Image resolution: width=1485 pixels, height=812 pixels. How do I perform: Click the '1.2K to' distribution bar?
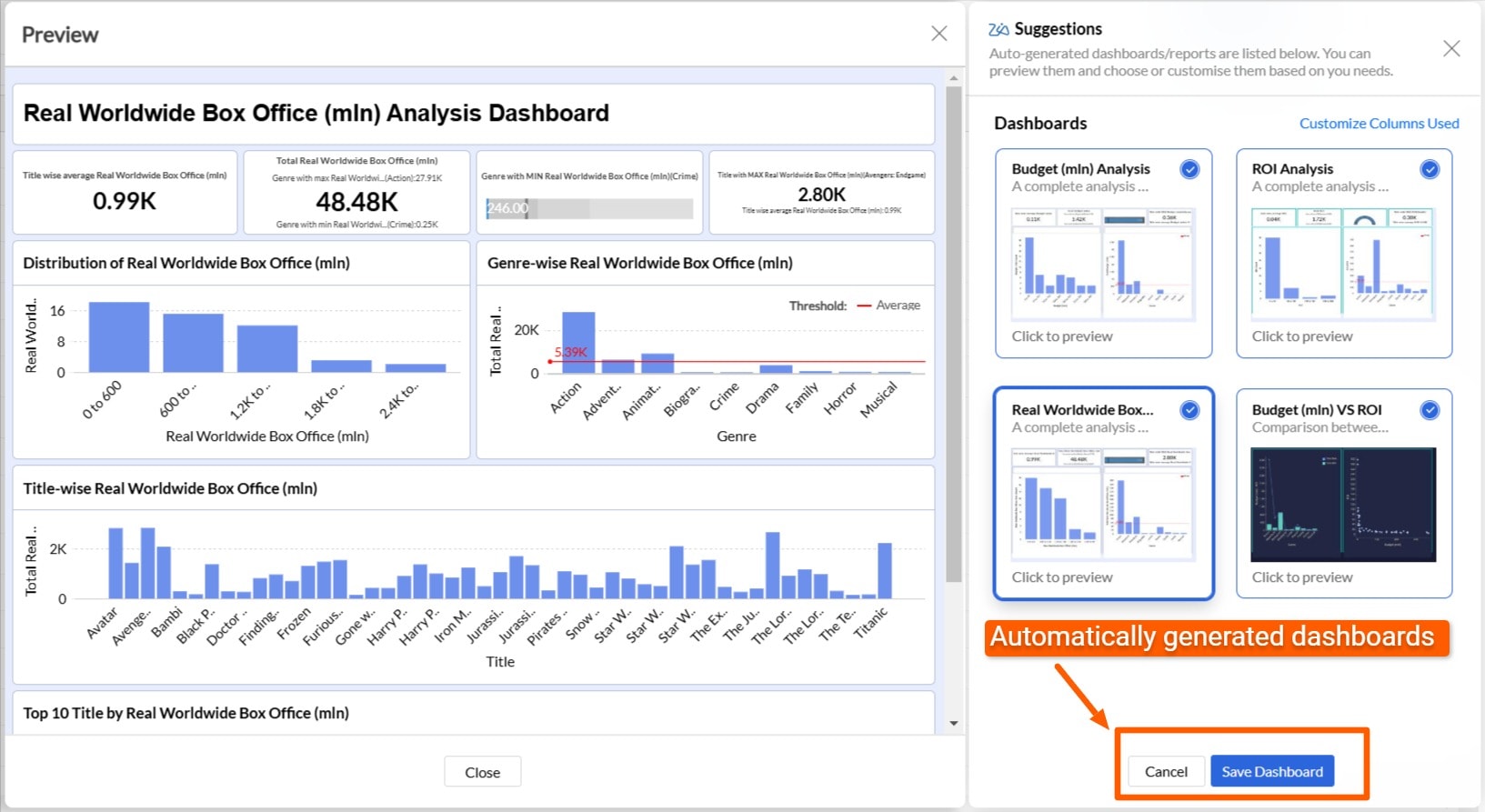click(x=267, y=348)
